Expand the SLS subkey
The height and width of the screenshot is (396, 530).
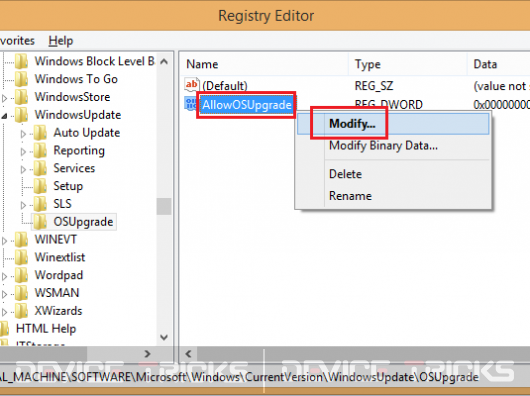tap(23, 205)
